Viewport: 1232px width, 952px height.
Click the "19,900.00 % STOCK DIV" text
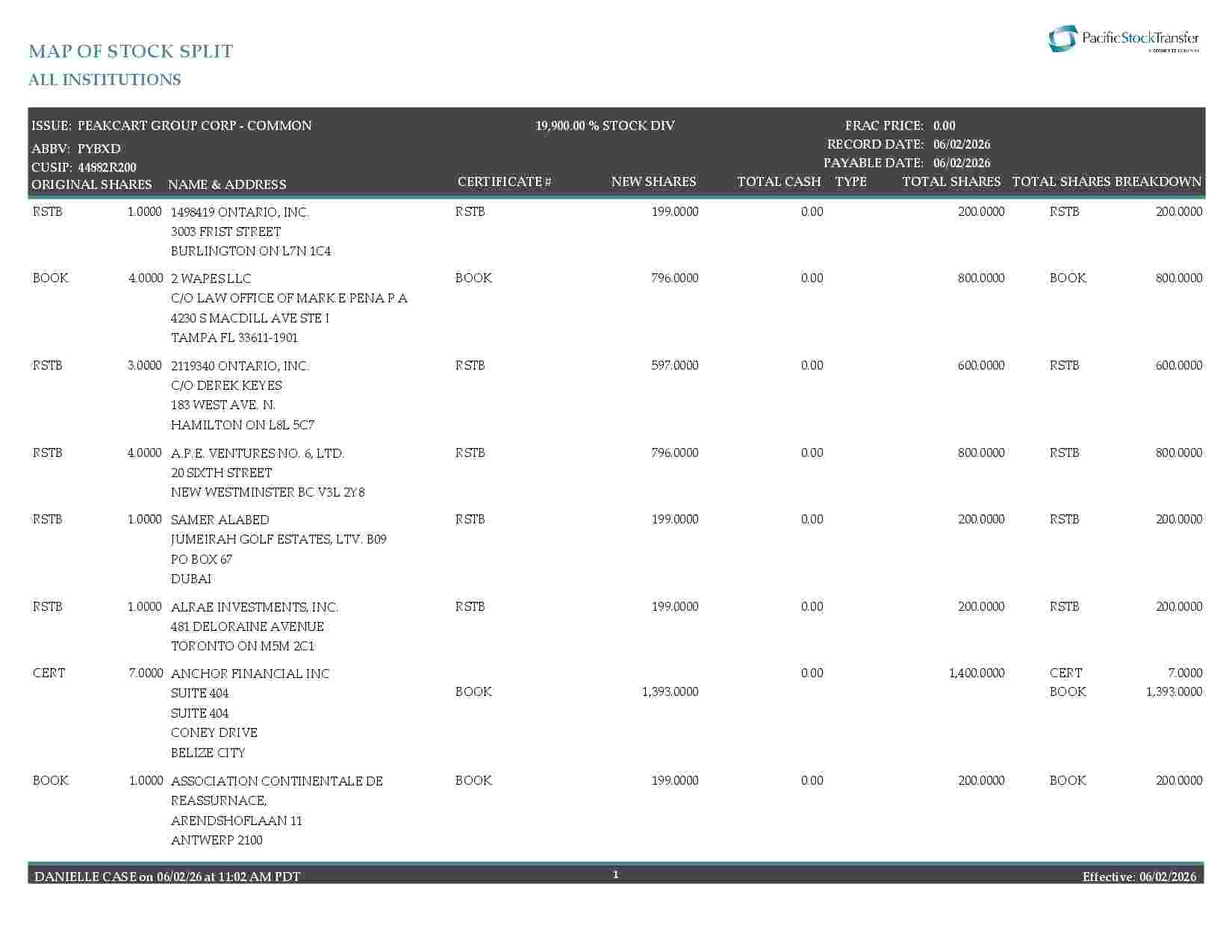(605, 125)
